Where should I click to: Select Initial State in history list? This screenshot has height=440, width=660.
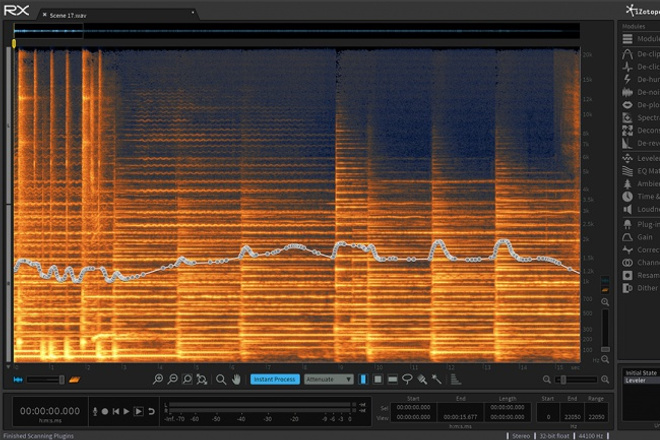tap(641, 373)
